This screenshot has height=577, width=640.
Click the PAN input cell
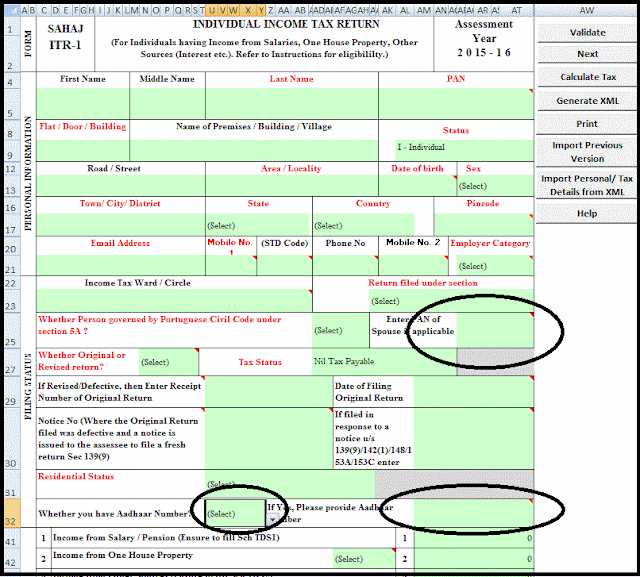tap(456, 104)
